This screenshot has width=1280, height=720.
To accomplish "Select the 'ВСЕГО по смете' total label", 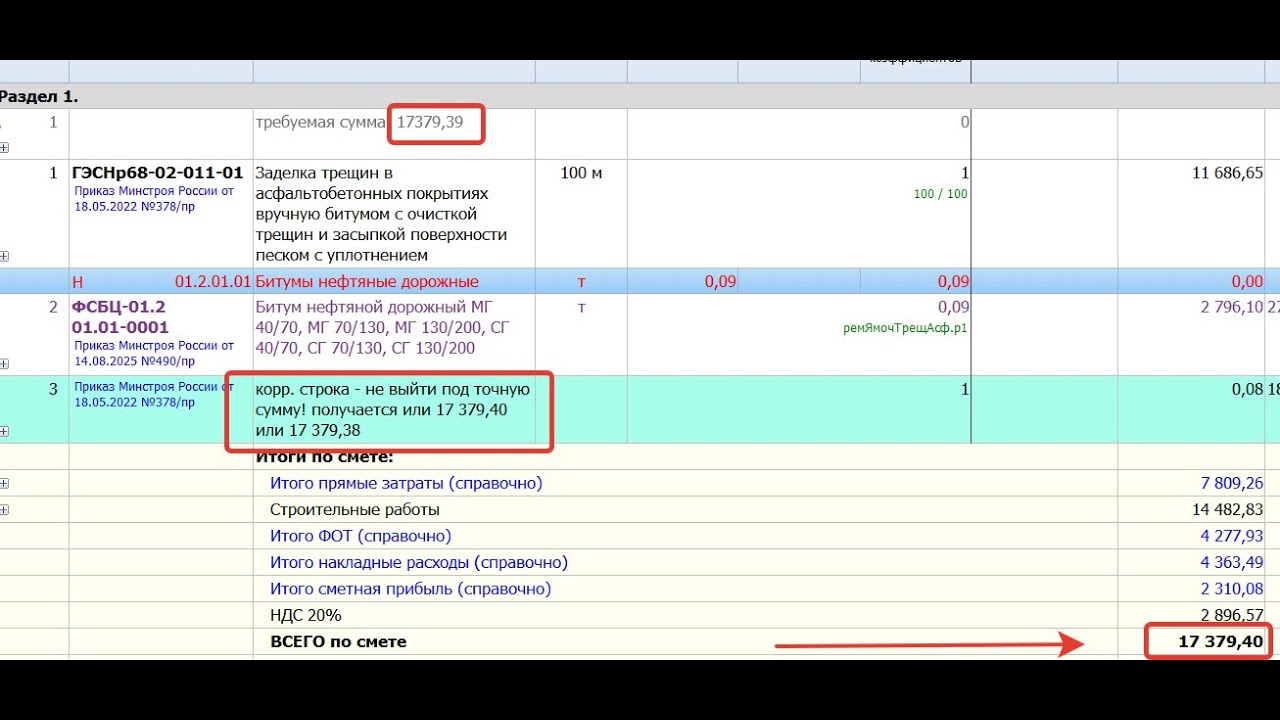I will tap(338, 641).
